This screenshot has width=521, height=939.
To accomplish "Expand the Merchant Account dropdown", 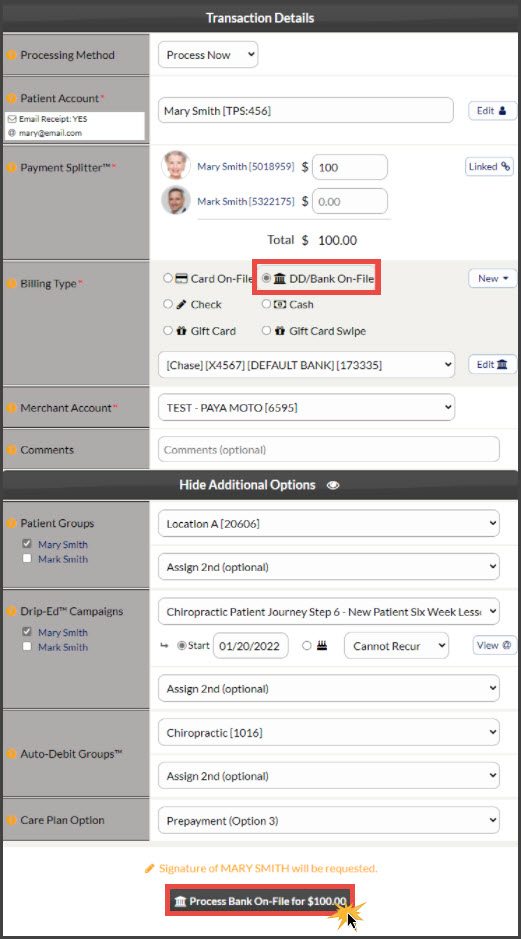I will point(307,408).
